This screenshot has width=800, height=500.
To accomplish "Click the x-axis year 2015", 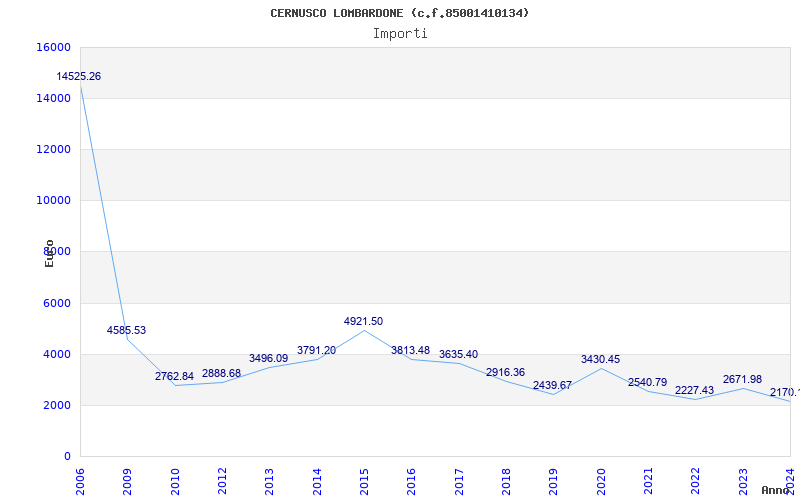I will point(364,482).
